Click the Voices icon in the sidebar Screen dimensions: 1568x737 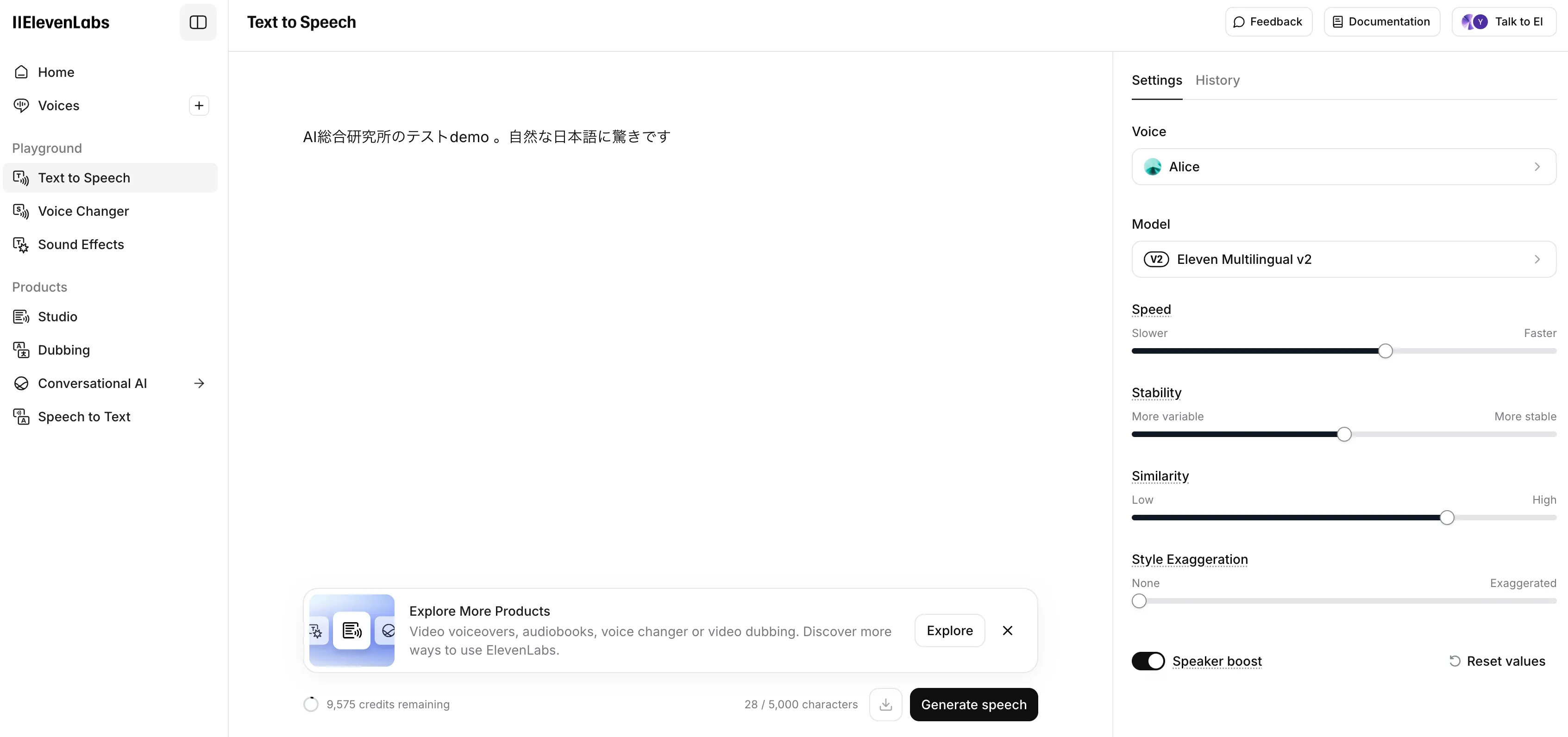tap(21, 105)
